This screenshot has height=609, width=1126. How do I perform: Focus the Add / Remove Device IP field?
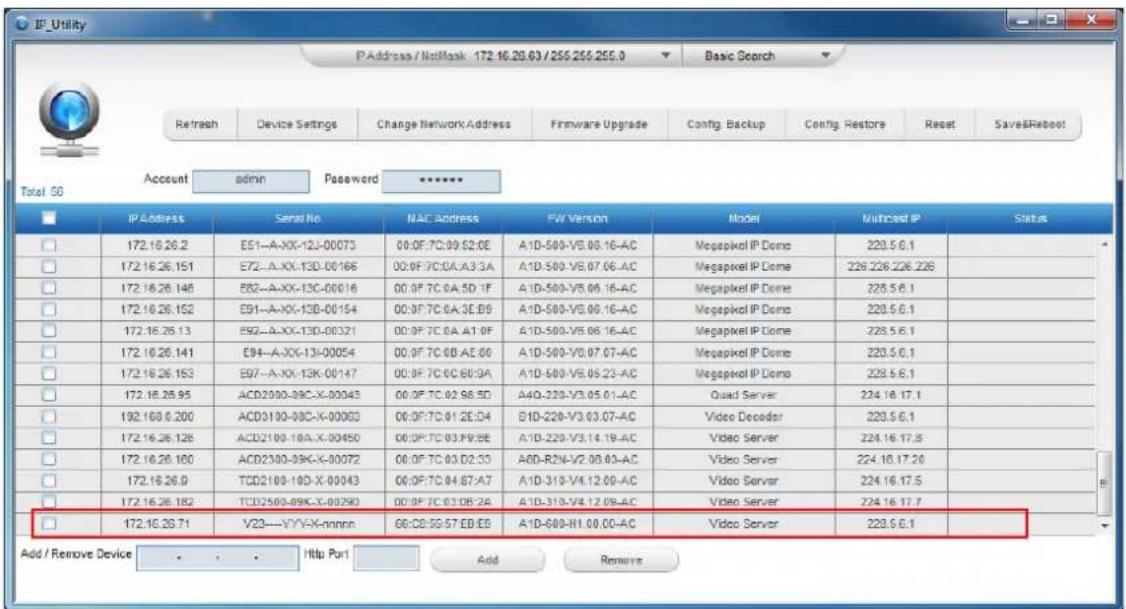point(218,558)
